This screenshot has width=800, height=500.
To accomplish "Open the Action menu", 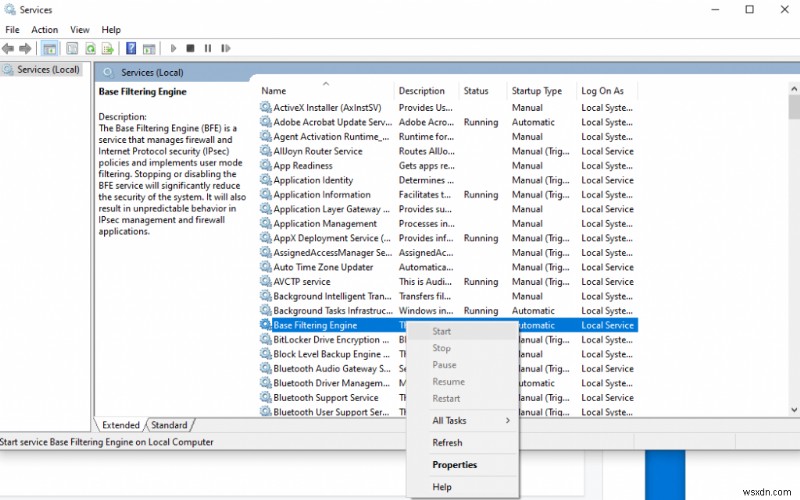I will pos(45,30).
